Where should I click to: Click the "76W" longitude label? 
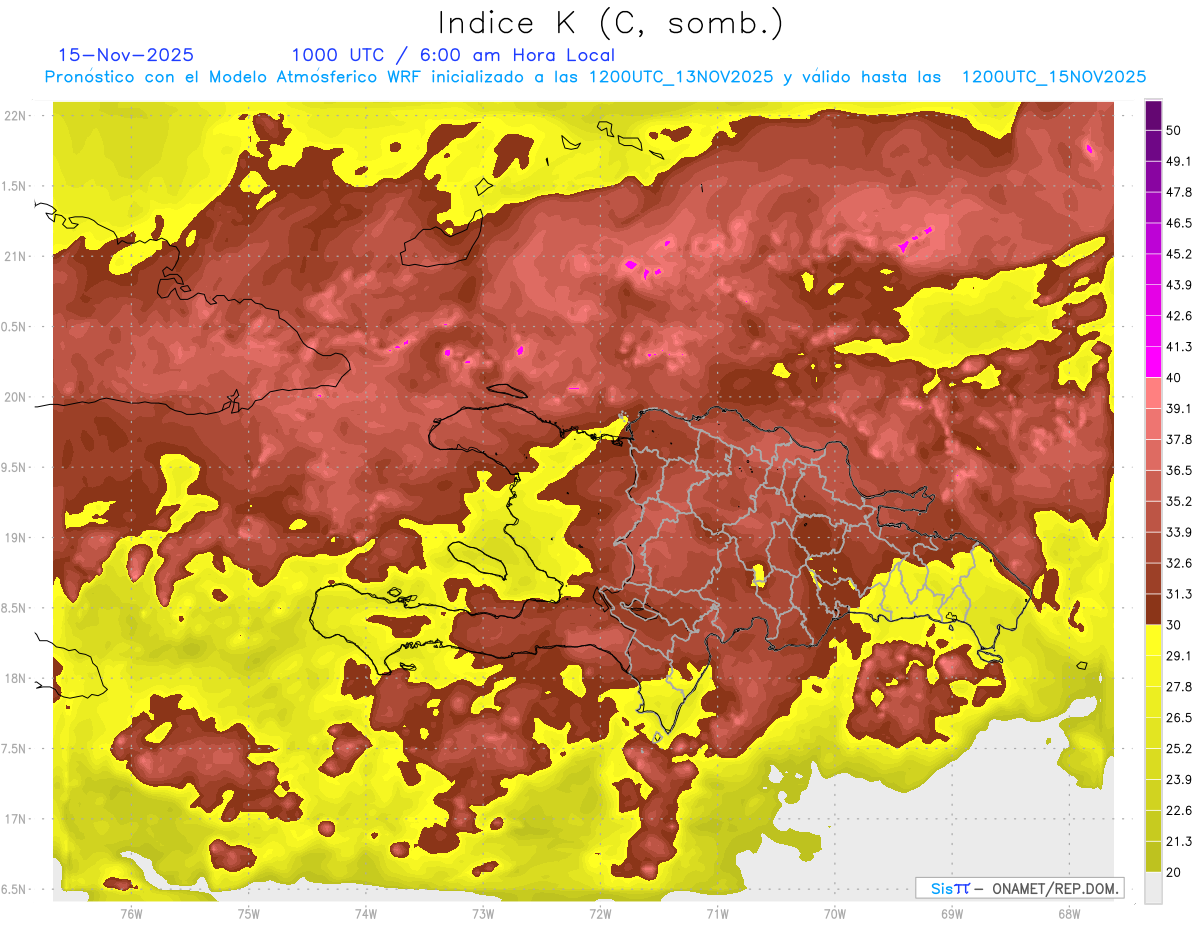point(131,914)
